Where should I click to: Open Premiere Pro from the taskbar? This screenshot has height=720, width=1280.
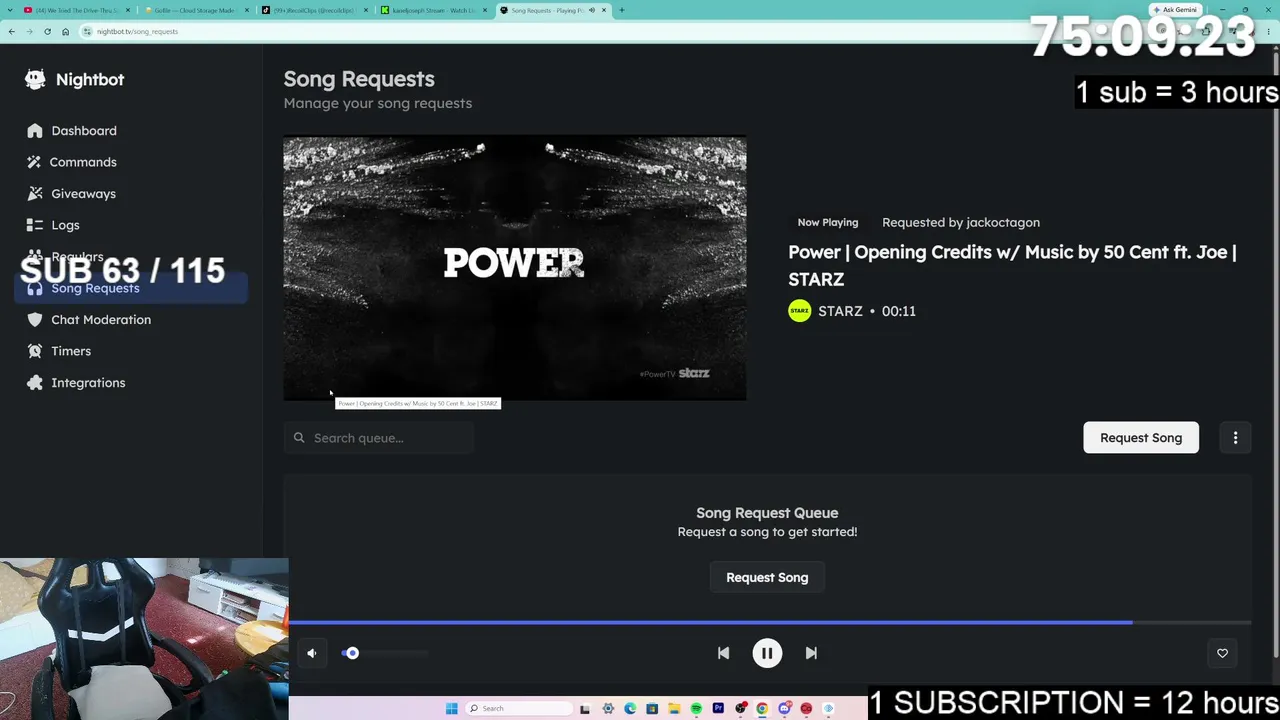click(x=718, y=709)
